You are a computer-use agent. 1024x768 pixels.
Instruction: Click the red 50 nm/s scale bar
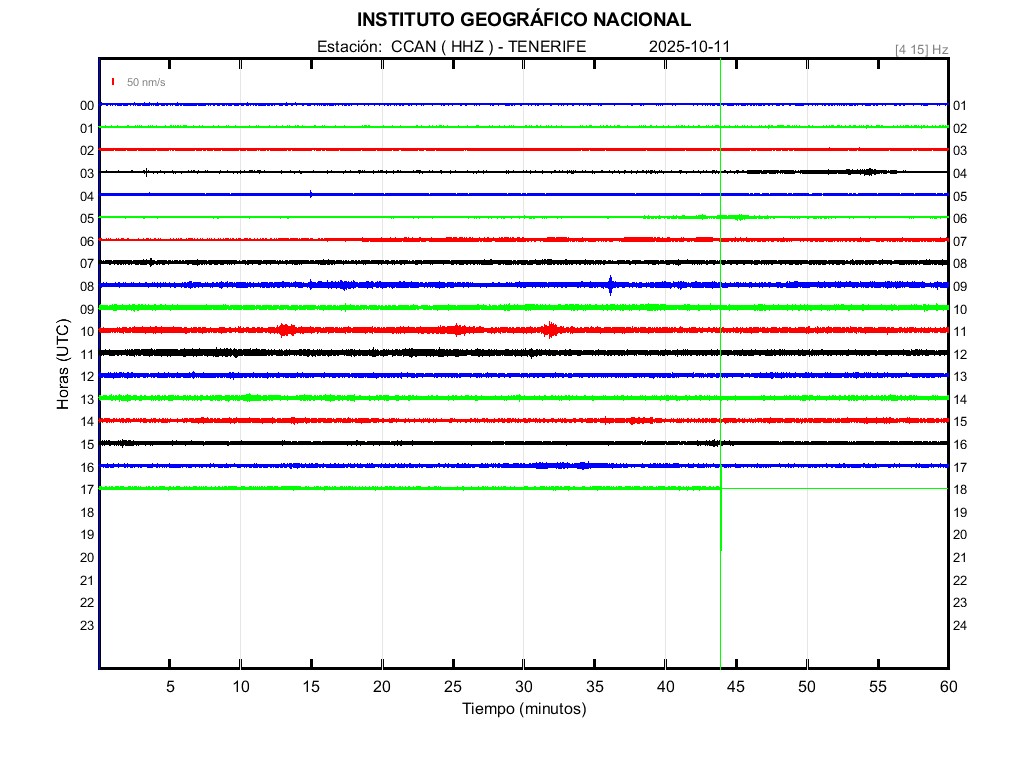pyautogui.click(x=113, y=82)
